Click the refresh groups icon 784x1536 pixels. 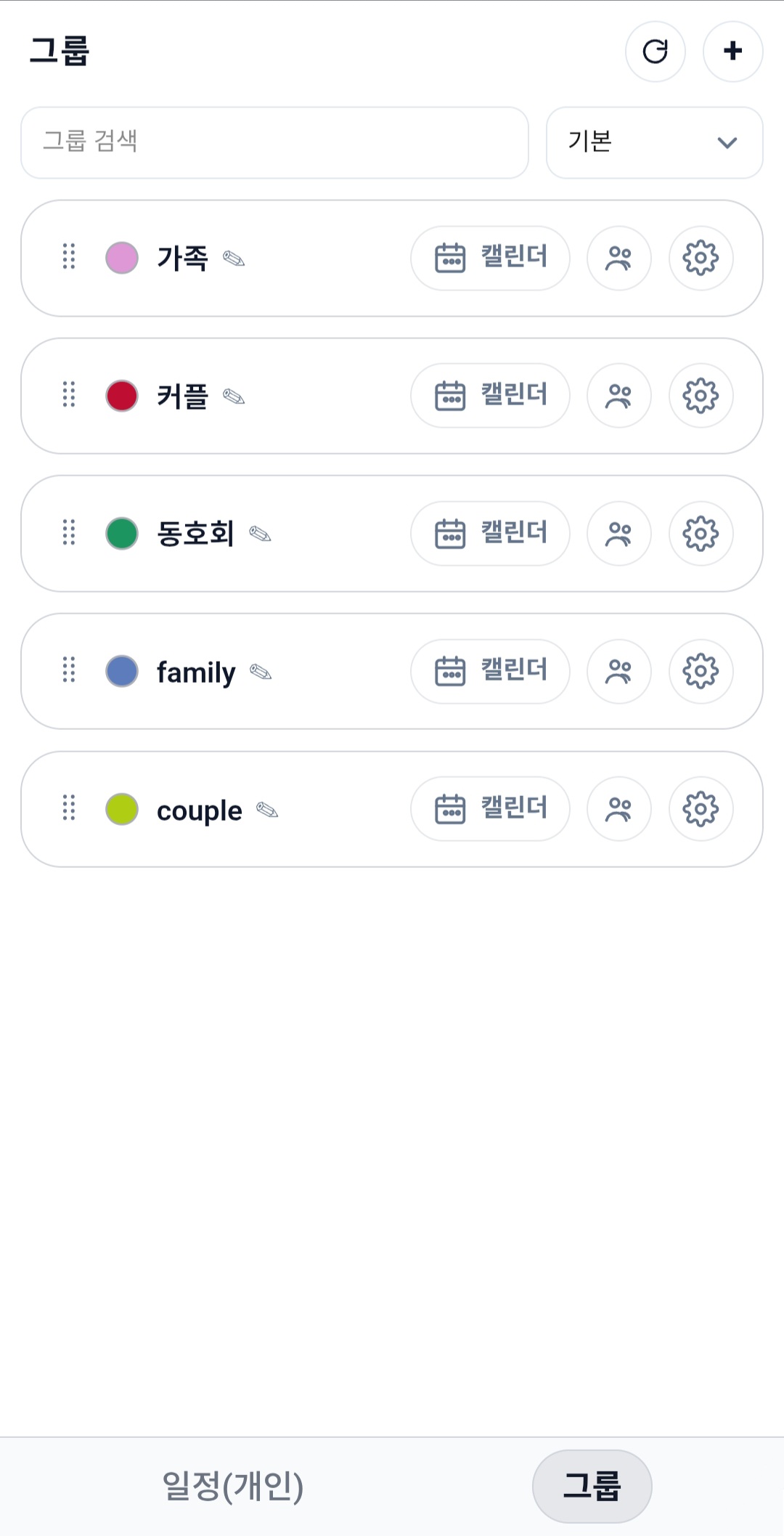655,52
